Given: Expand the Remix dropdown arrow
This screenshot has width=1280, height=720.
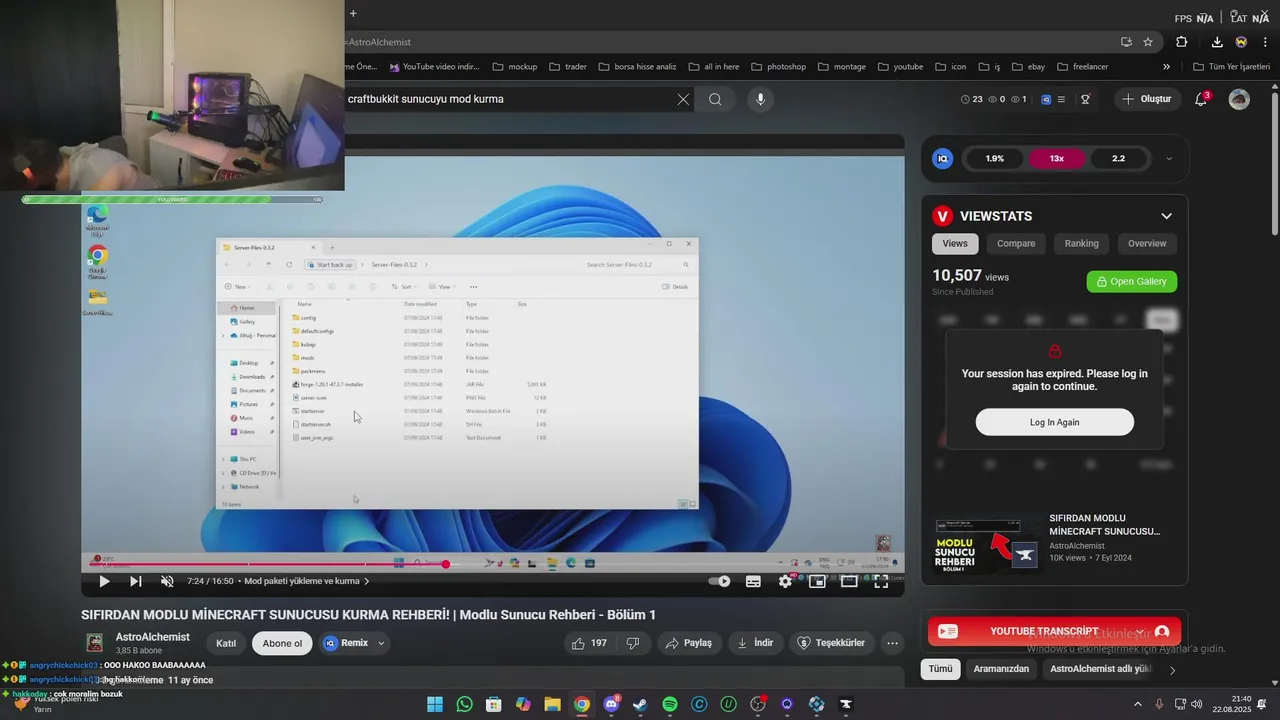Looking at the screenshot, I should pyautogui.click(x=381, y=643).
